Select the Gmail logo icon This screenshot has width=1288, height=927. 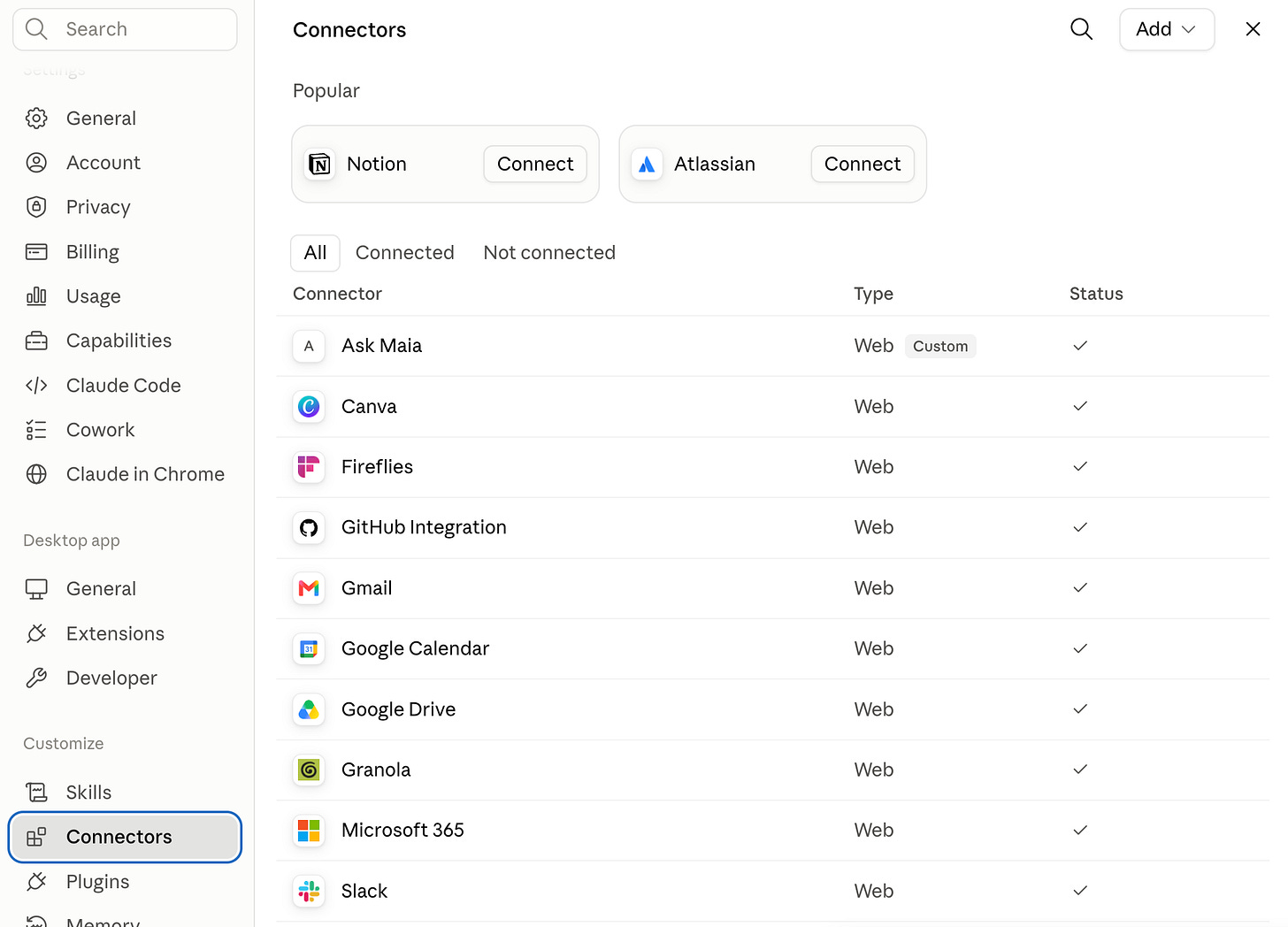click(309, 588)
